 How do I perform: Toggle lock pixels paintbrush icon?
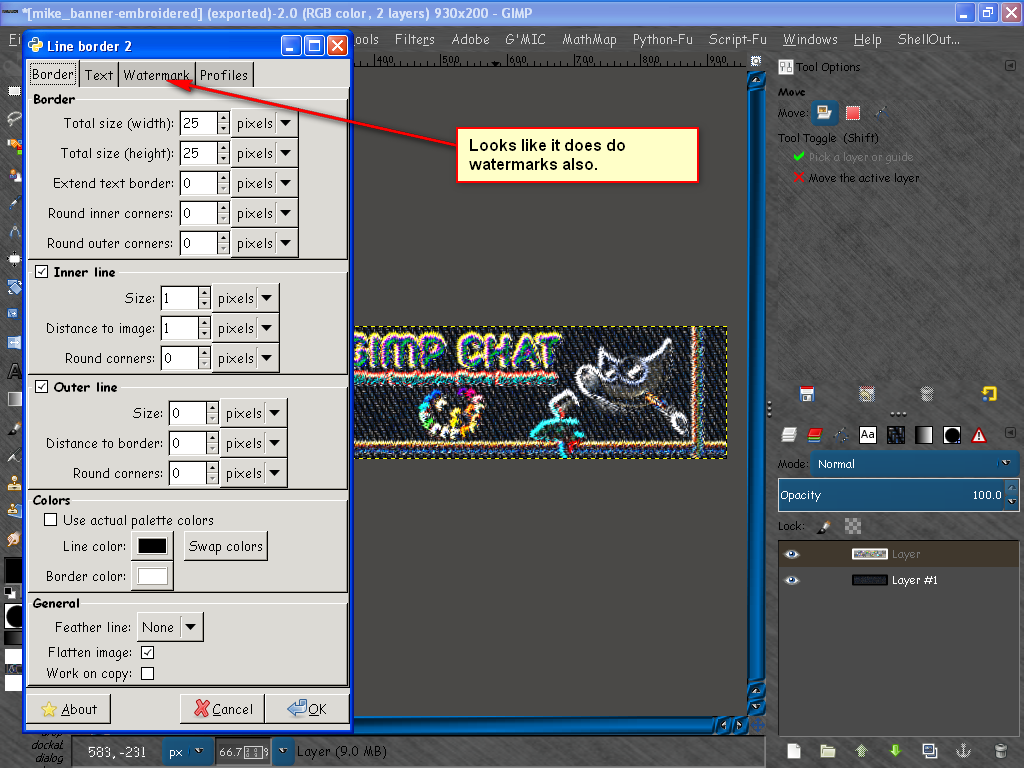click(824, 526)
